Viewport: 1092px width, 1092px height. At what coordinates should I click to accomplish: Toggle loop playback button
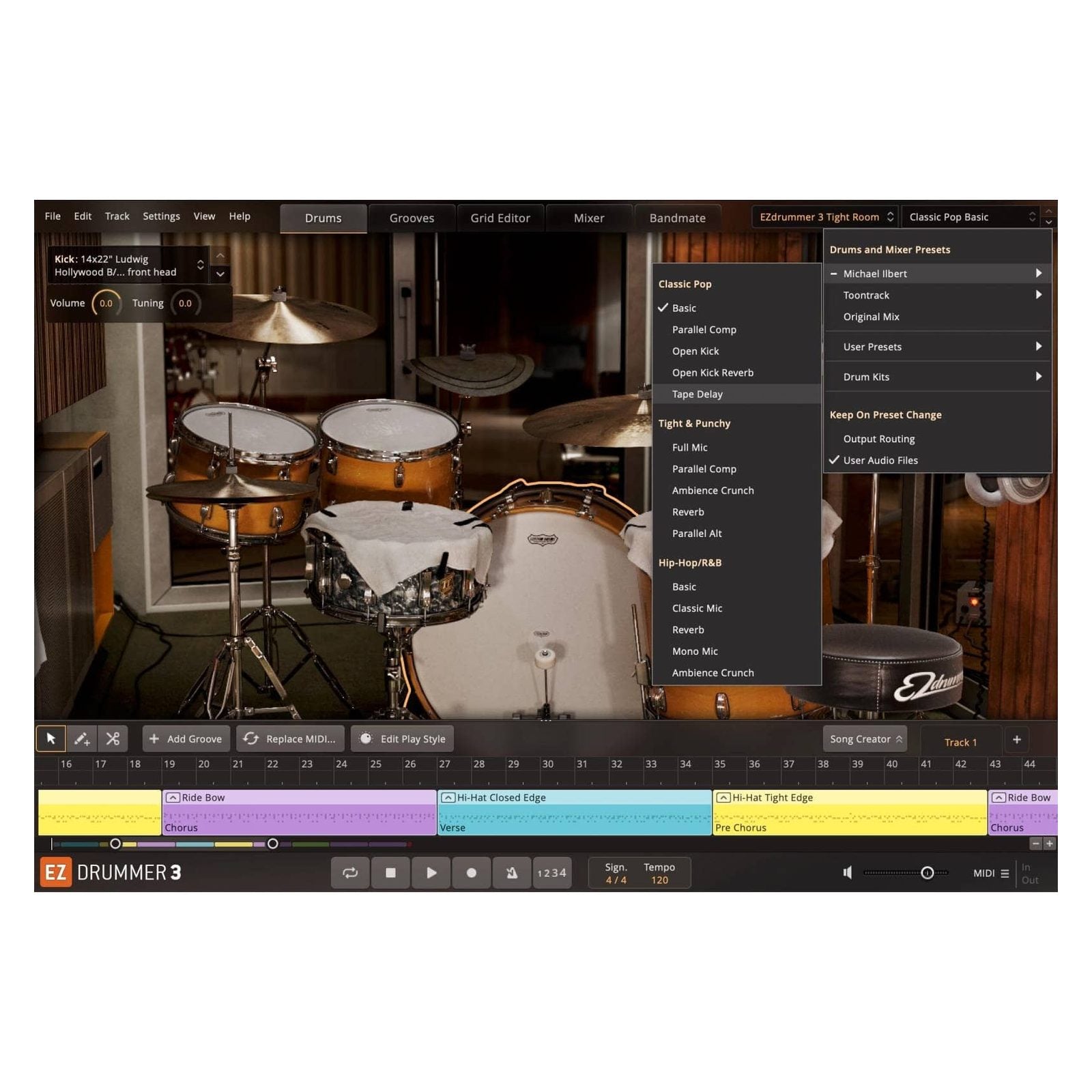click(x=350, y=873)
